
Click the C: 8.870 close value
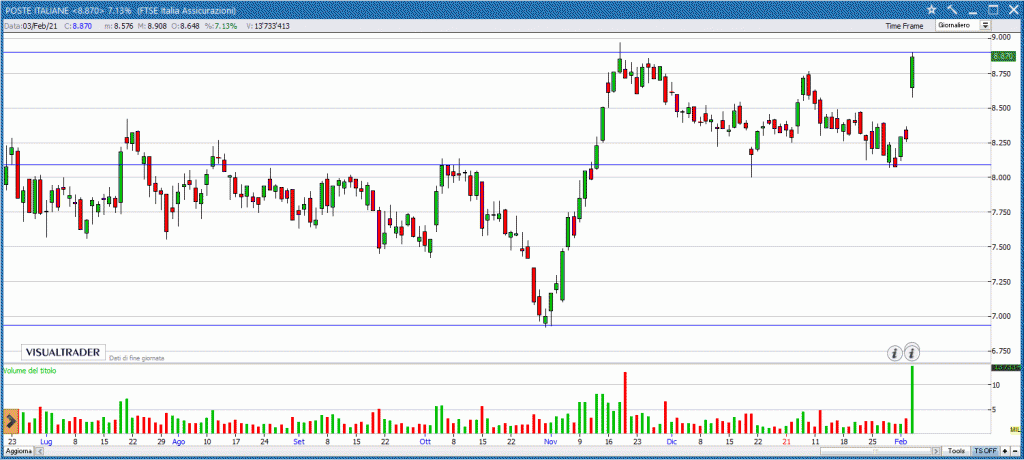78,26
